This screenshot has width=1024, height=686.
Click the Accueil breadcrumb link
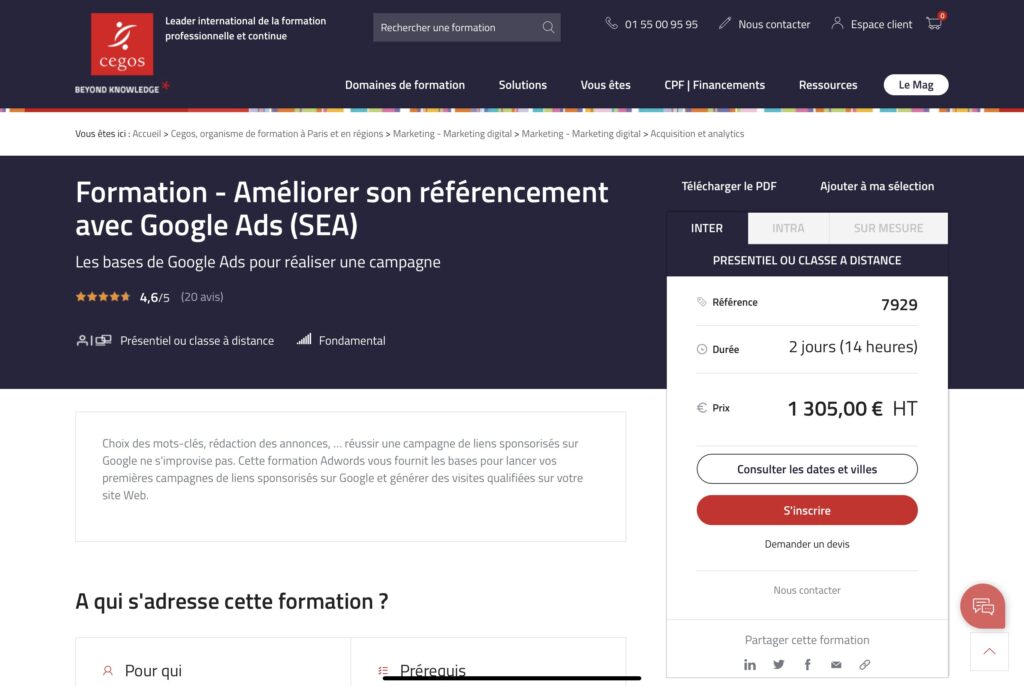pos(146,133)
